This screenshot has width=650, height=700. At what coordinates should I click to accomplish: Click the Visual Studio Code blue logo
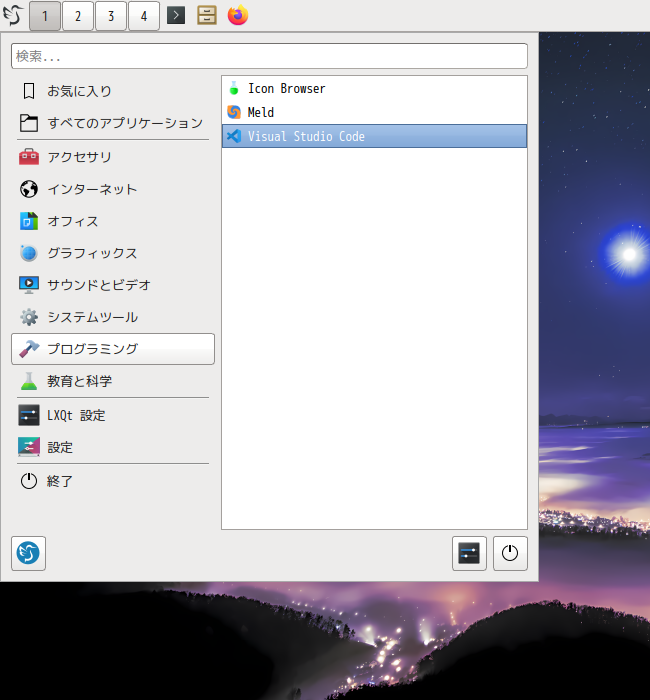coord(233,136)
